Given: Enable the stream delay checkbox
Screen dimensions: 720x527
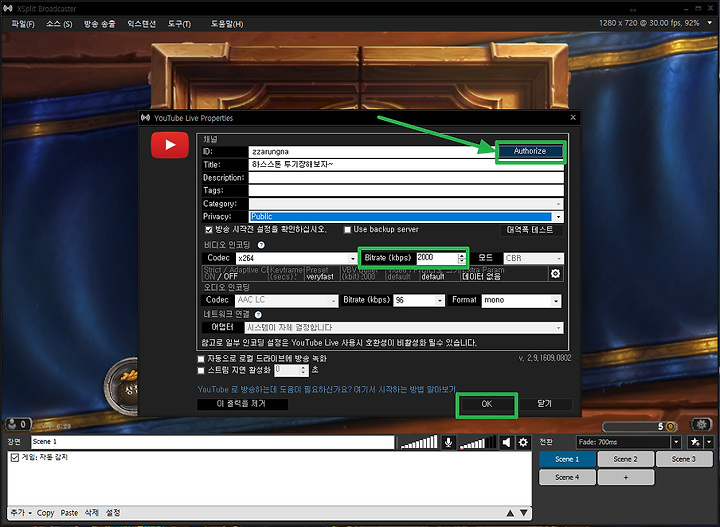Looking at the screenshot, I should (x=201, y=370).
